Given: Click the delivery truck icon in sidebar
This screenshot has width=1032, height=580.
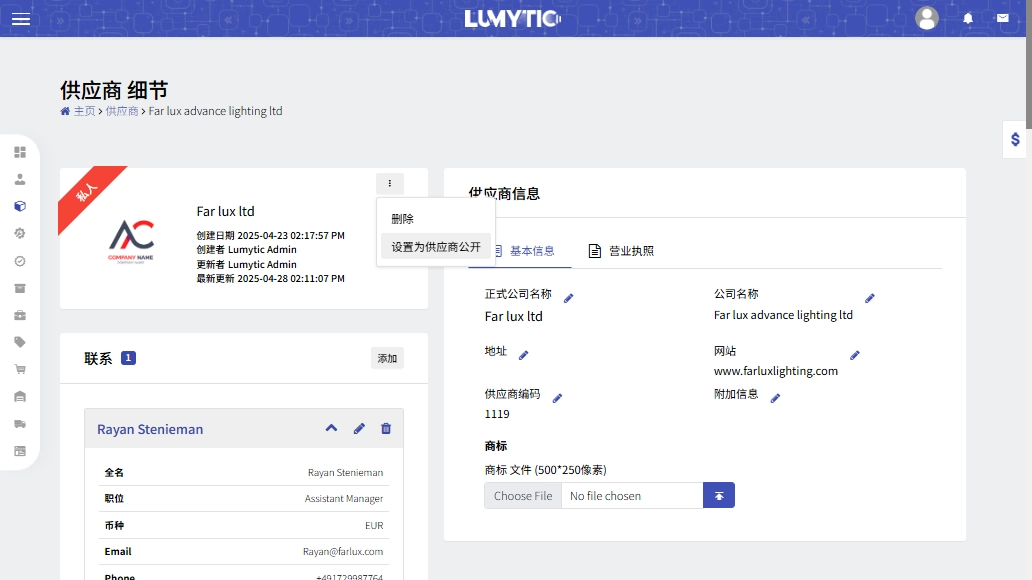Looking at the screenshot, I should coord(22,423).
